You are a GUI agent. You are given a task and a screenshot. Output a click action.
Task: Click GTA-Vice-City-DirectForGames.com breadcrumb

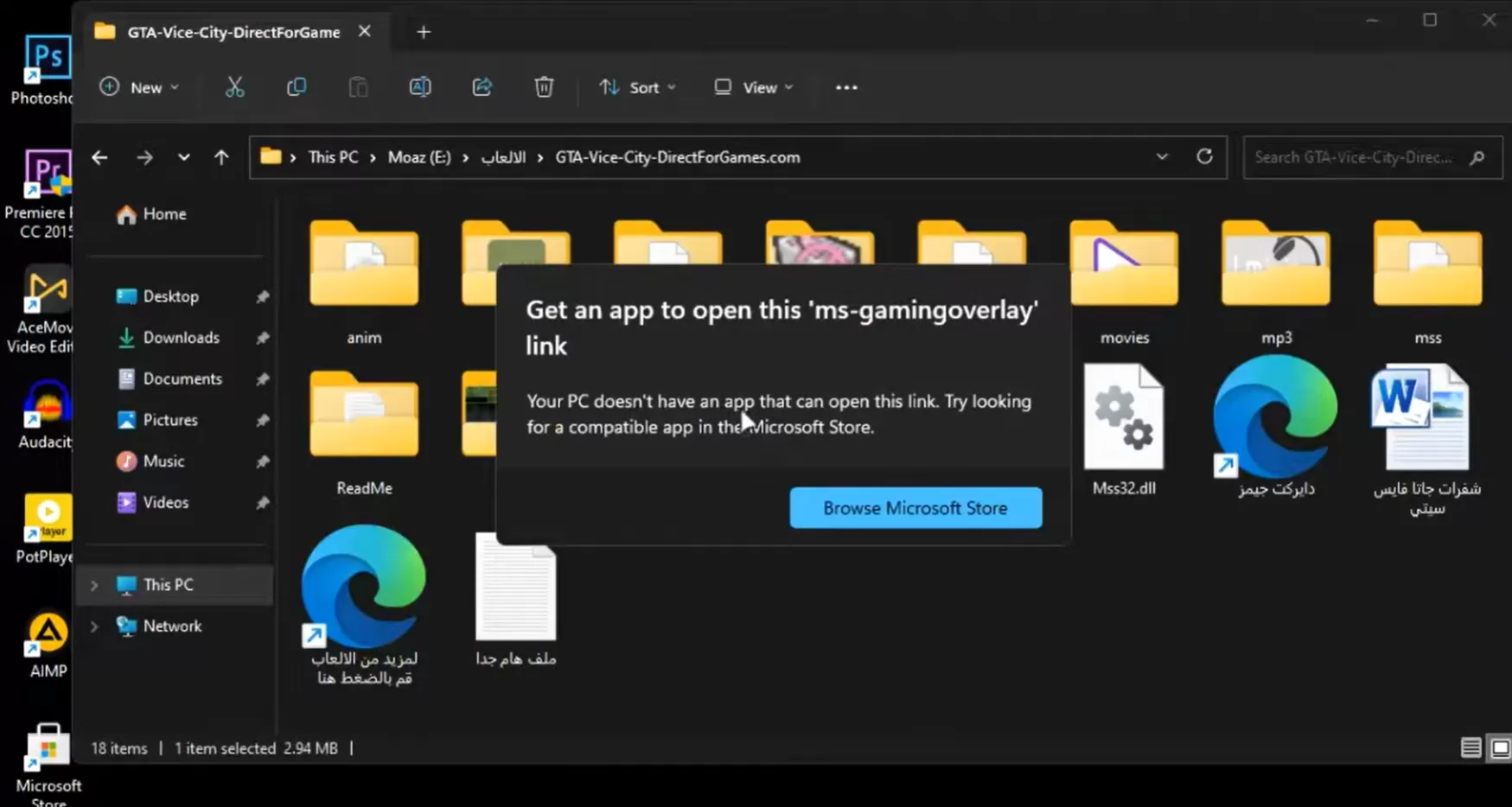click(678, 157)
